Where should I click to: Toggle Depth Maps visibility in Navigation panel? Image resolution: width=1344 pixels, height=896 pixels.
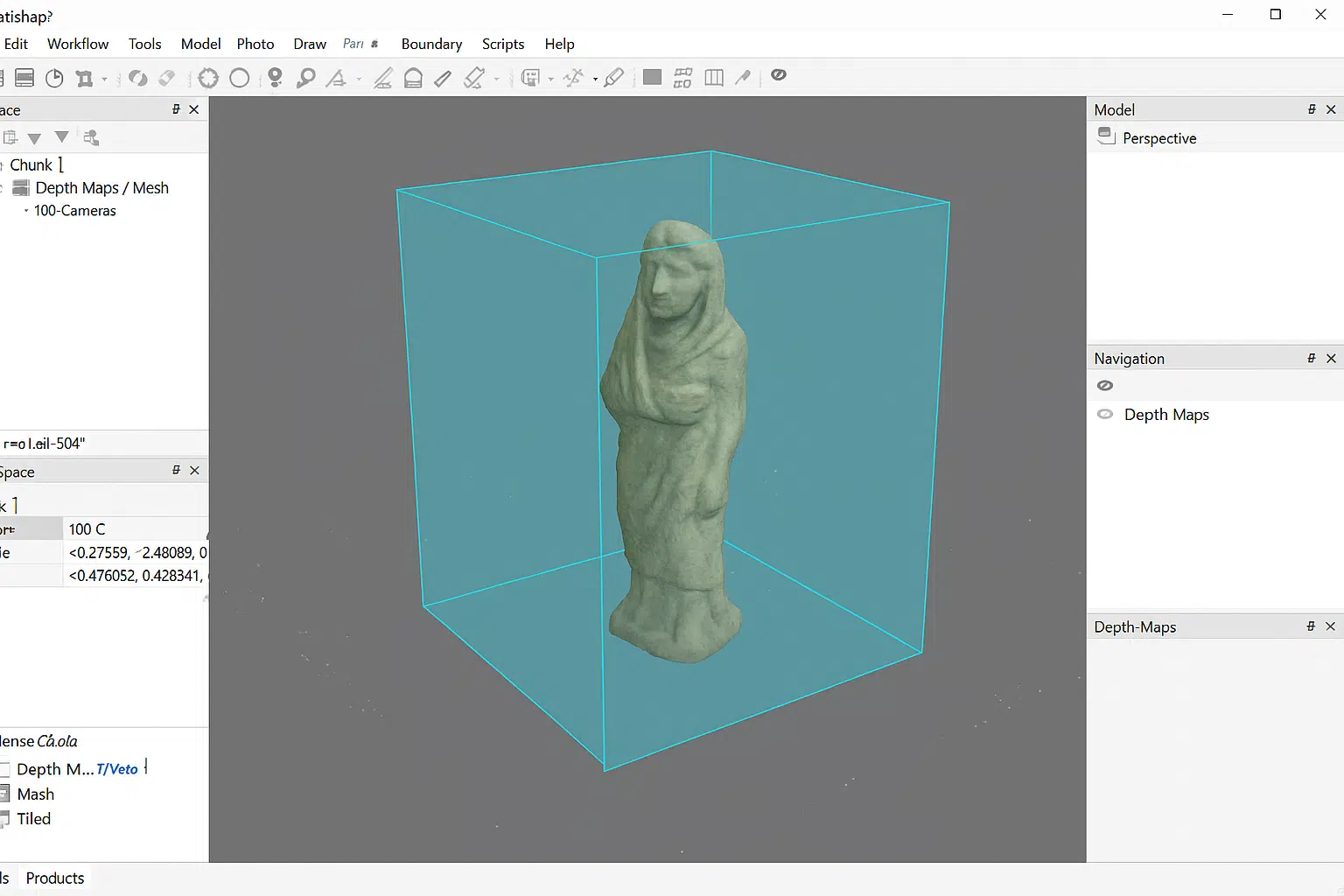click(x=1105, y=414)
